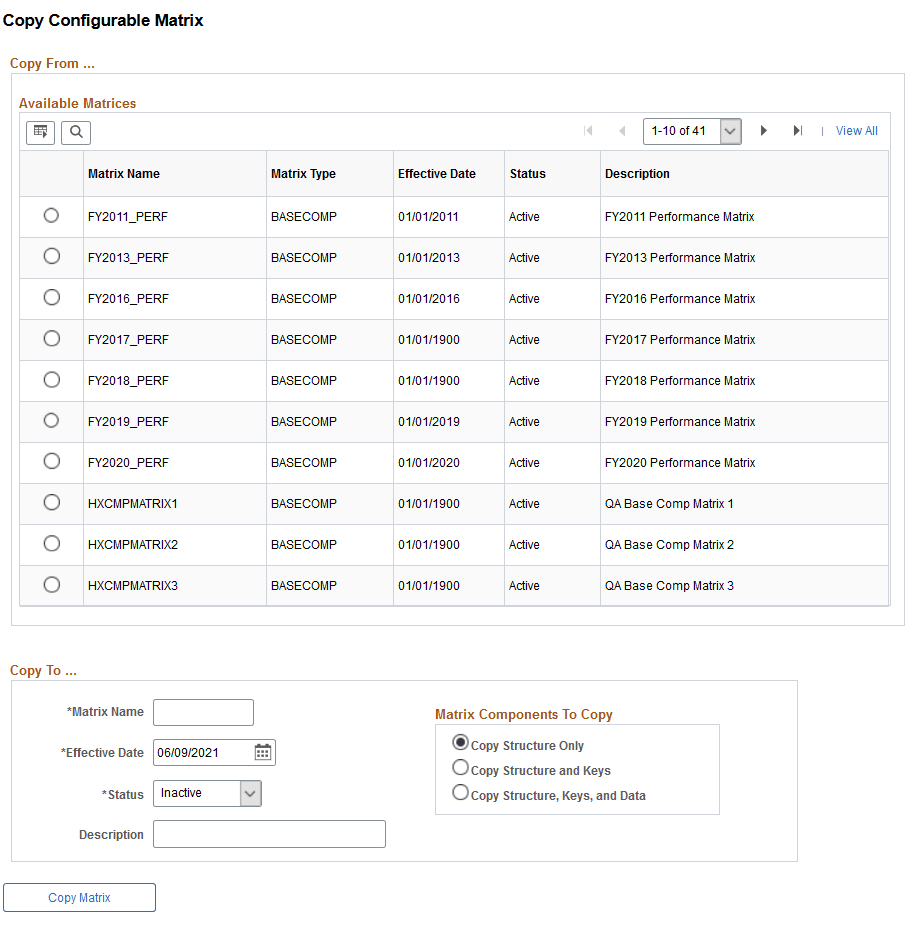This screenshot has height=925, width=914.
Task: Open the grid Personalize options icon
Action: tap(39, 132)
